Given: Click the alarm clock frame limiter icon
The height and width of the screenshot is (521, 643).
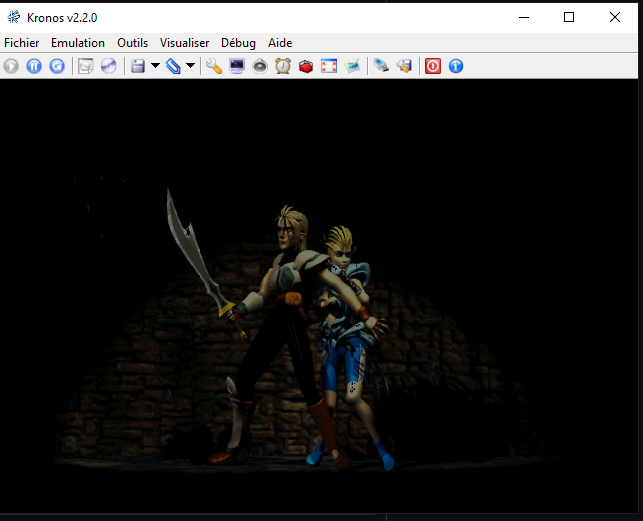Looking at the screenshot, I should [x=283, y=66].
